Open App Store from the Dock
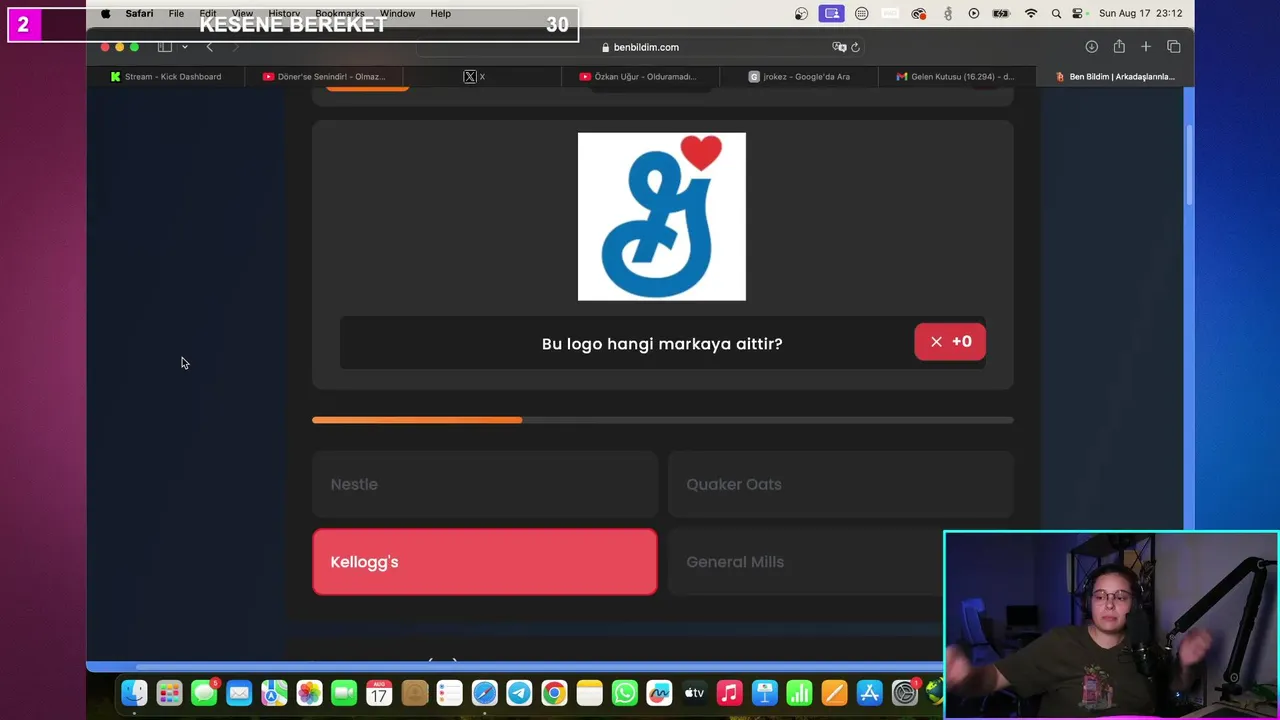1280x720 pixels. (x=869, y=693)
